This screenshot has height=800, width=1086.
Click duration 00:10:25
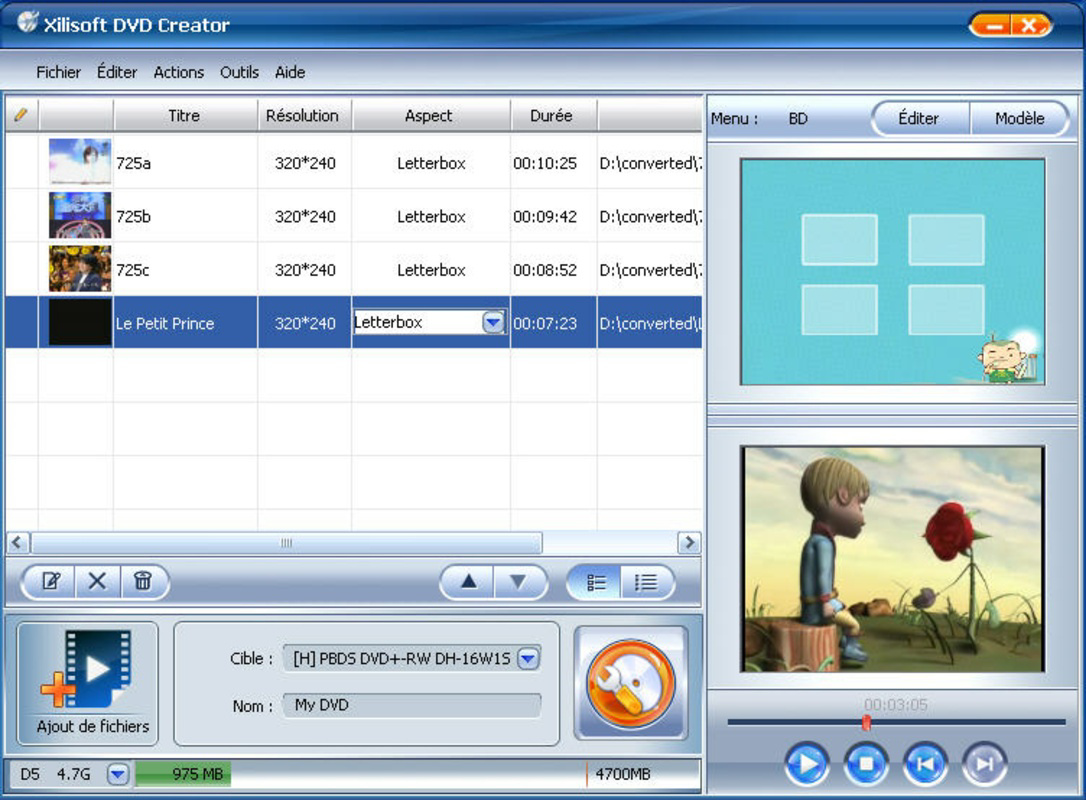coord(545,163)
